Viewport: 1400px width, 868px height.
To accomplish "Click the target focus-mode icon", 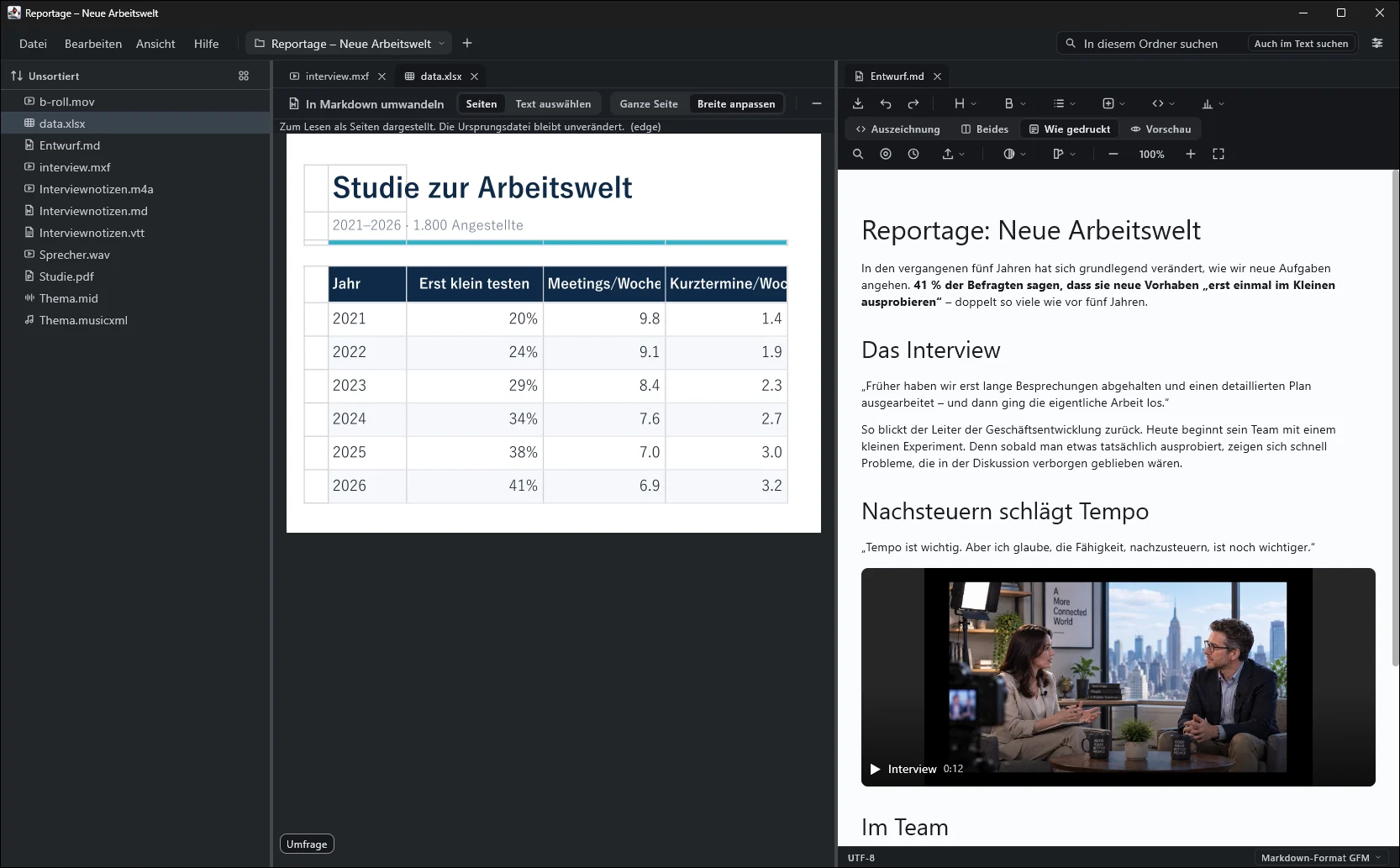I will point(886,154).
